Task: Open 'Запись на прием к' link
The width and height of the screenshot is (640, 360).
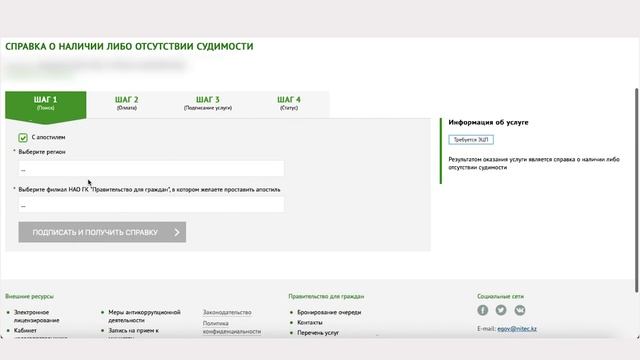Action: (133, 331)
